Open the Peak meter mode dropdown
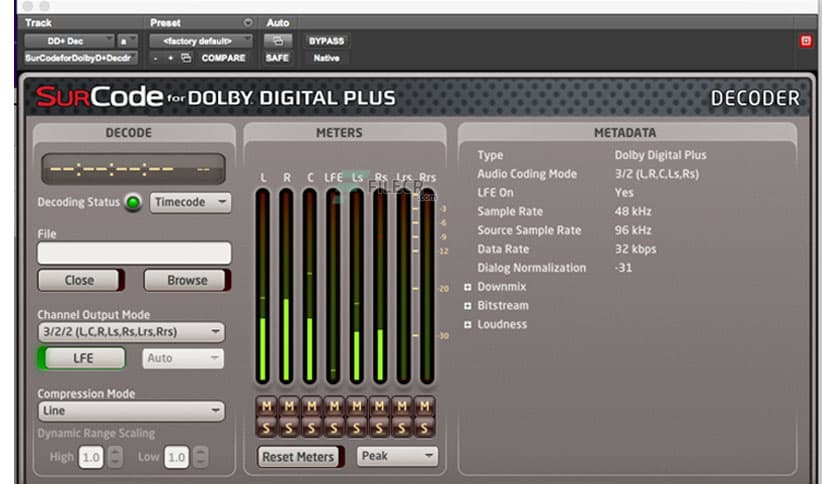Image resolution: width=836 pixels, height=484 pixels. [x=397, y=456]
